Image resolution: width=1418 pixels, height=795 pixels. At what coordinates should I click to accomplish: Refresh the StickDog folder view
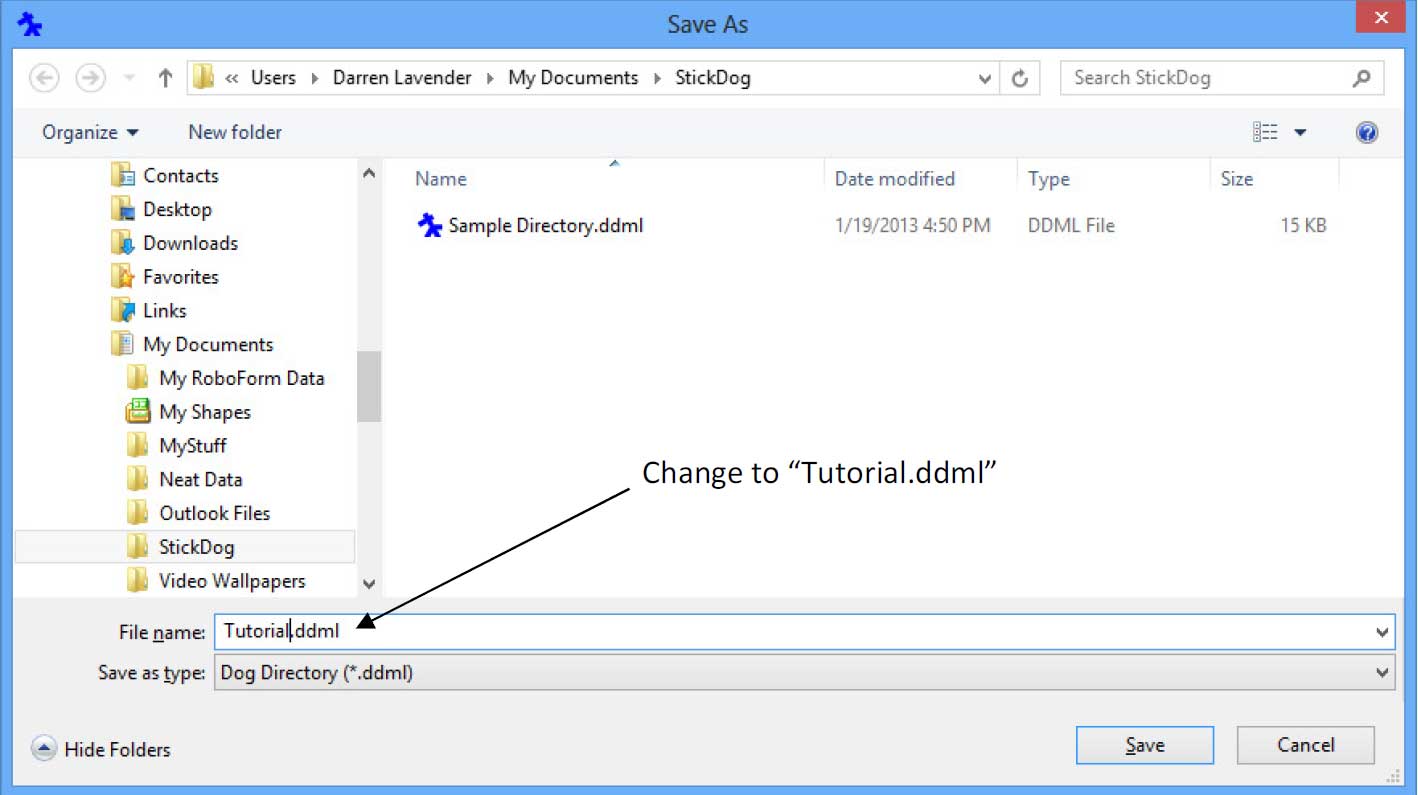[1021, 77]
